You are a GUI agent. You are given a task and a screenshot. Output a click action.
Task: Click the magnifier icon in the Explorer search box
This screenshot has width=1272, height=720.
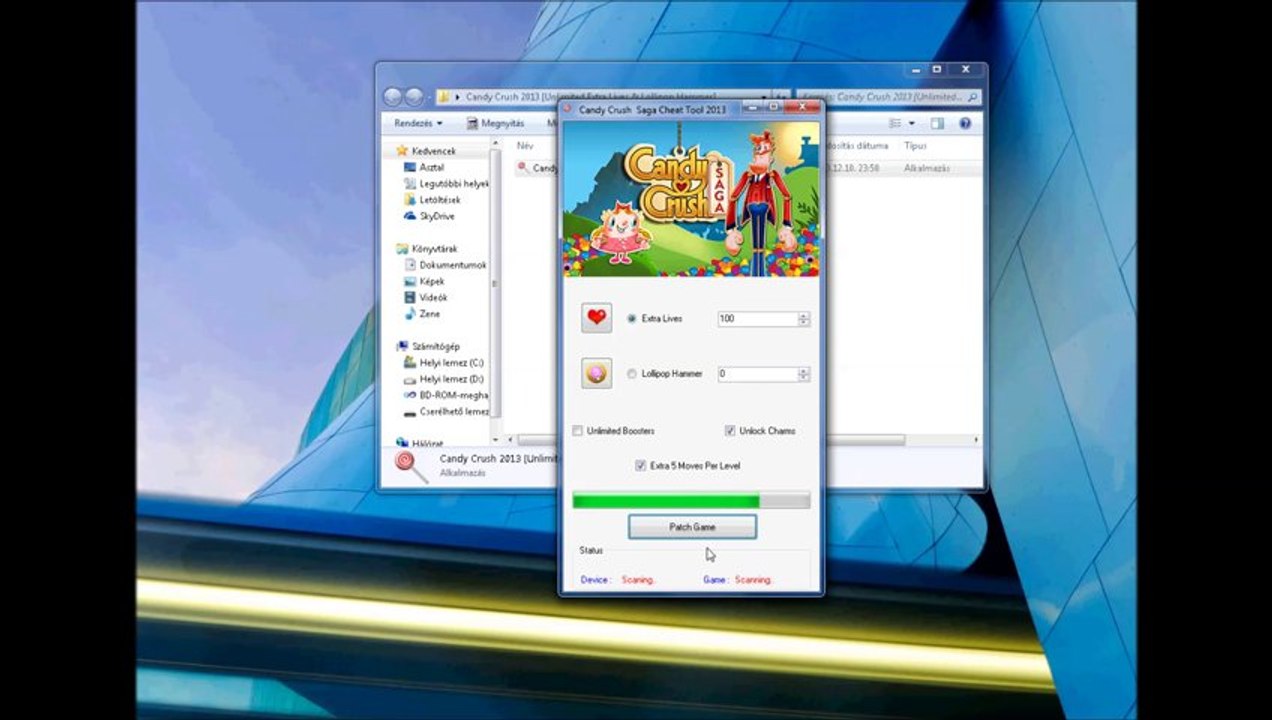(x=973, y=97)
